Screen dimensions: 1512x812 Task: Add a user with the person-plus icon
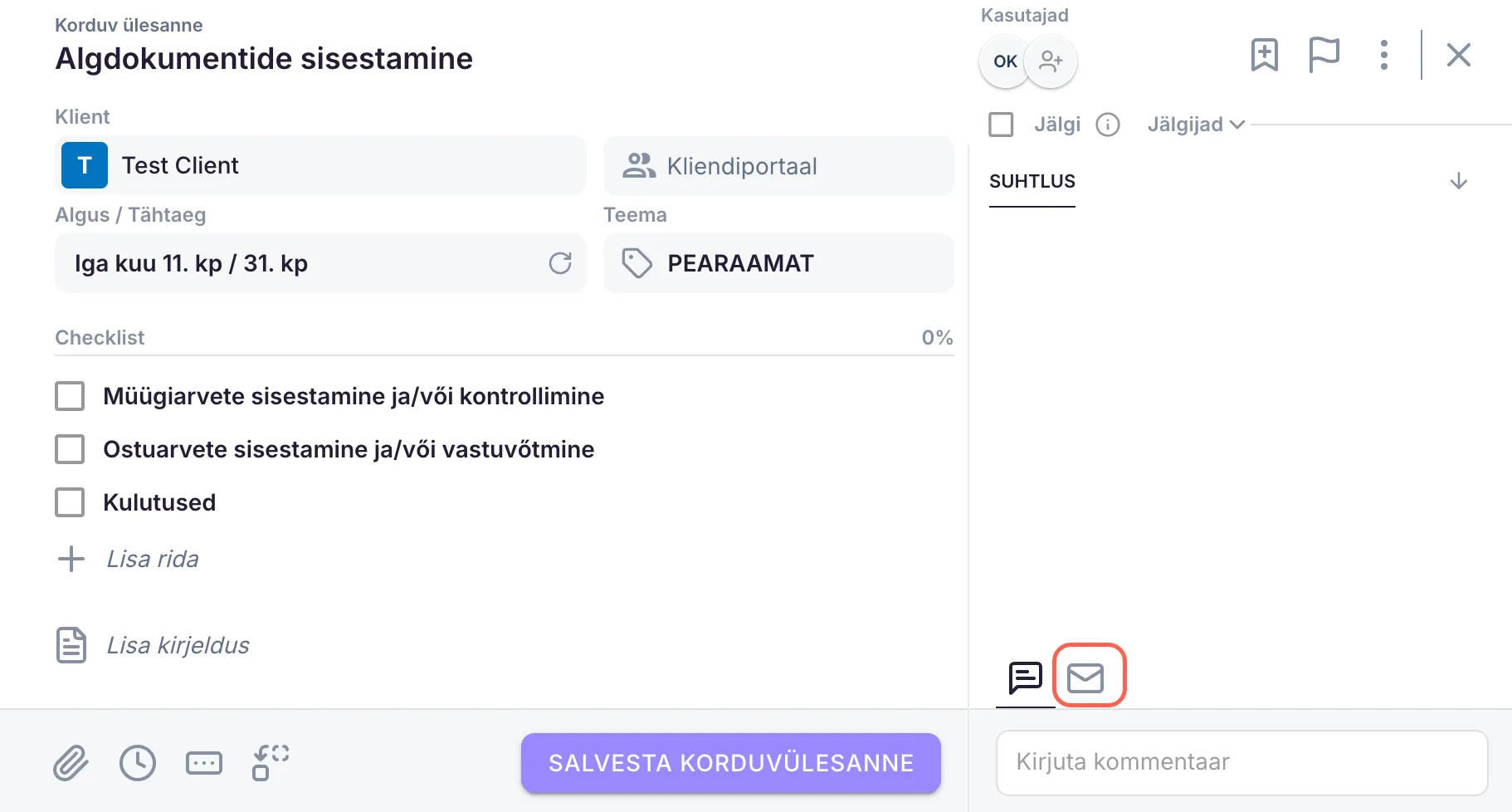[x=1051, y=61]
